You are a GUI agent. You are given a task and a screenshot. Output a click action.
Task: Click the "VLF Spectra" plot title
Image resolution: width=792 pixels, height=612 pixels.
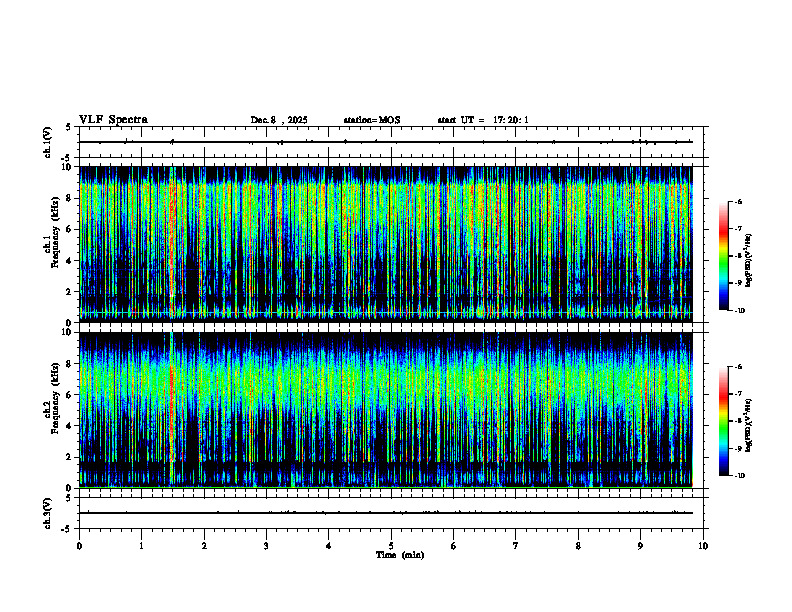click(113, 120)
